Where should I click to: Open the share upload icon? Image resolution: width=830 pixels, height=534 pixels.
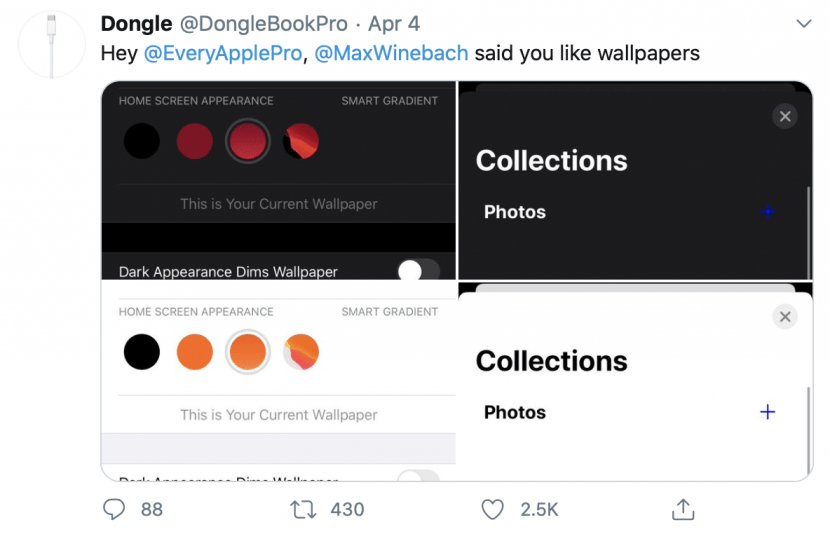(x=683, y=509)
